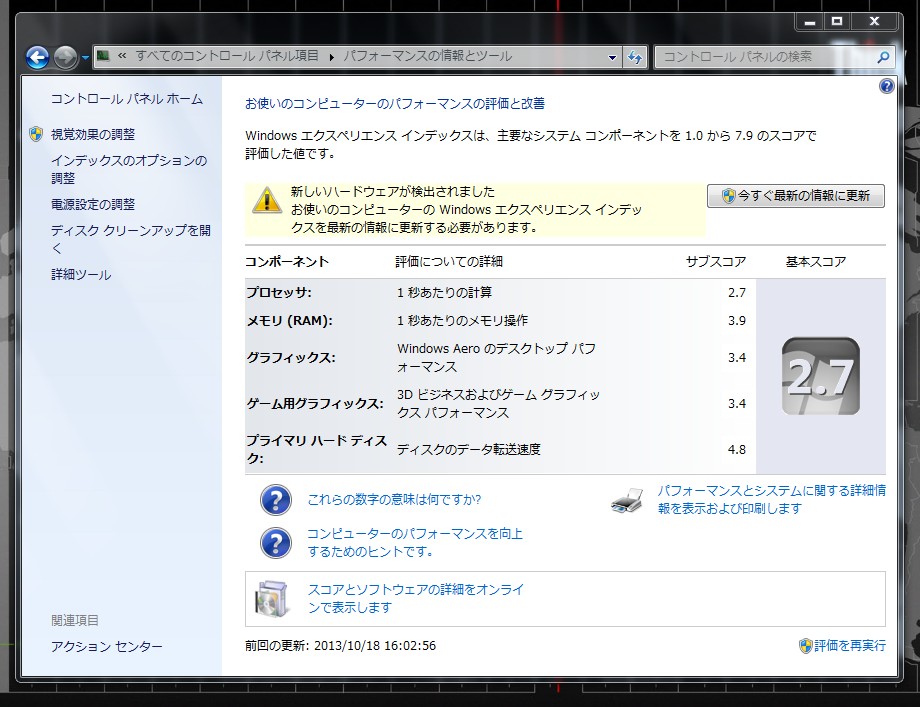The height and width of the screenshot is (707, 920).
Task: Open コントロール パネル ホーム
Action: pyautogui.click(x=127, y=99)
